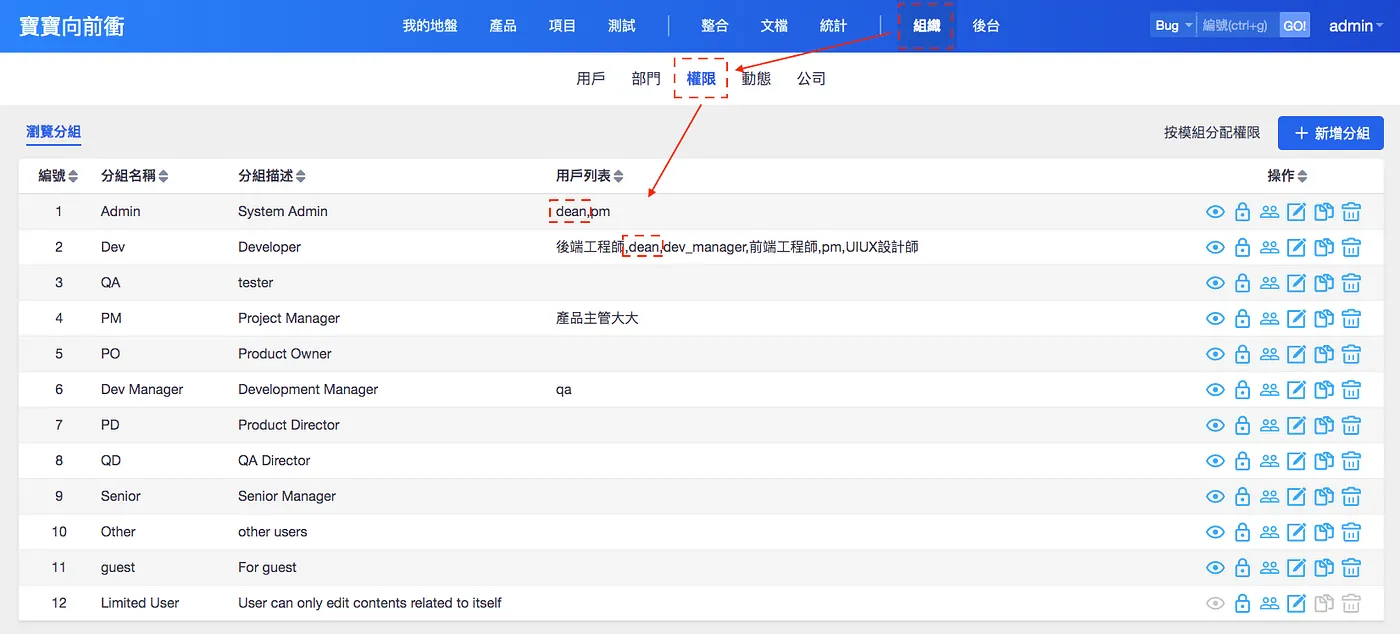Image resolution: width=1400 pixels, height=634 pixels.
Task: Open the Bug type dropdown
Action: point(1173,26)
